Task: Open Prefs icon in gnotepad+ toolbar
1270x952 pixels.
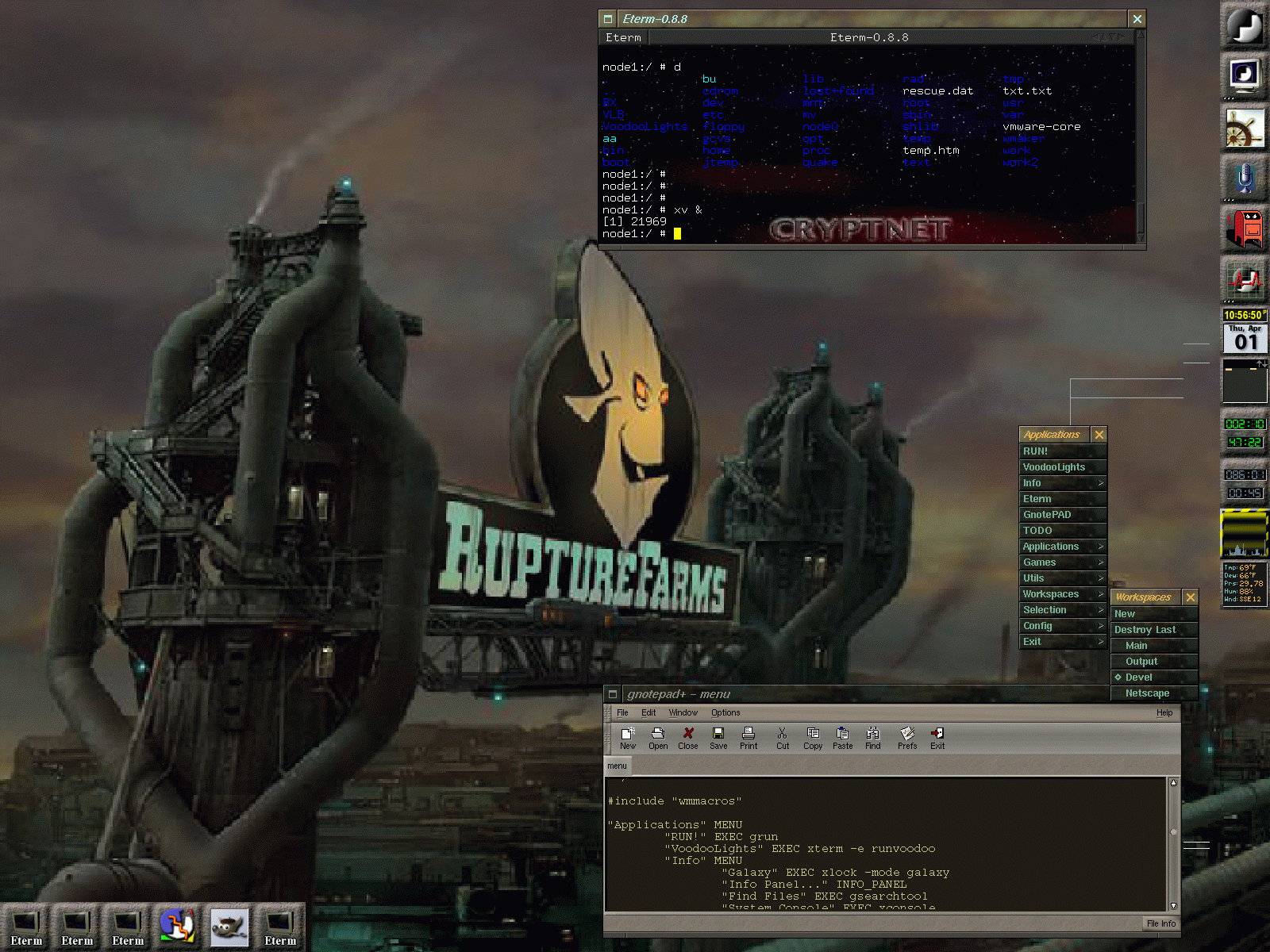Action: (x=907, y=738)
